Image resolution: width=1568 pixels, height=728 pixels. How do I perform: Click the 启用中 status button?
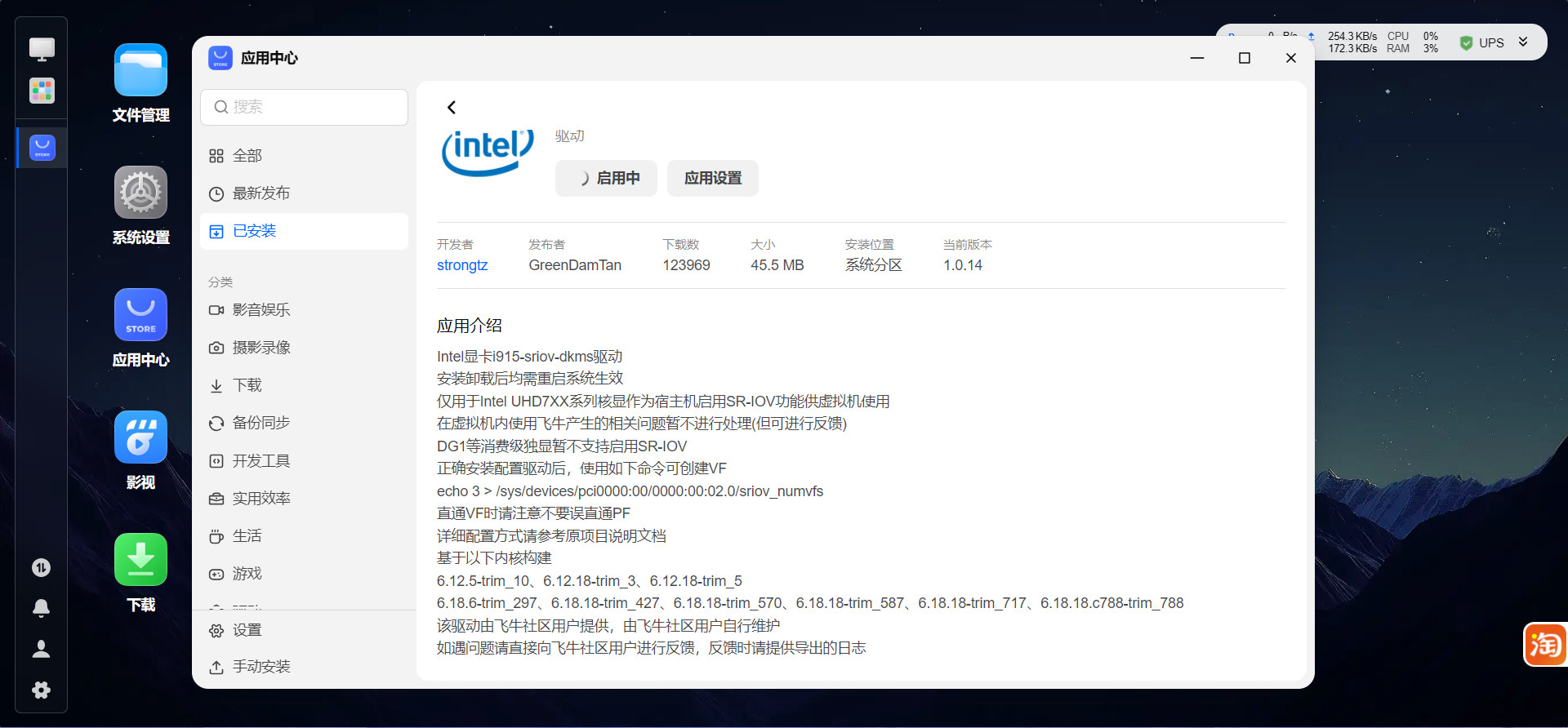pos(606,178)
